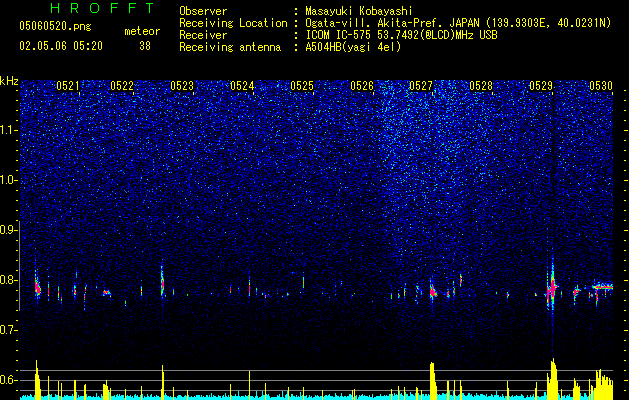Screen dimensions: 629x400
Task: Click the tall yellow intensity bar after 0527
Action: point(432,380)
